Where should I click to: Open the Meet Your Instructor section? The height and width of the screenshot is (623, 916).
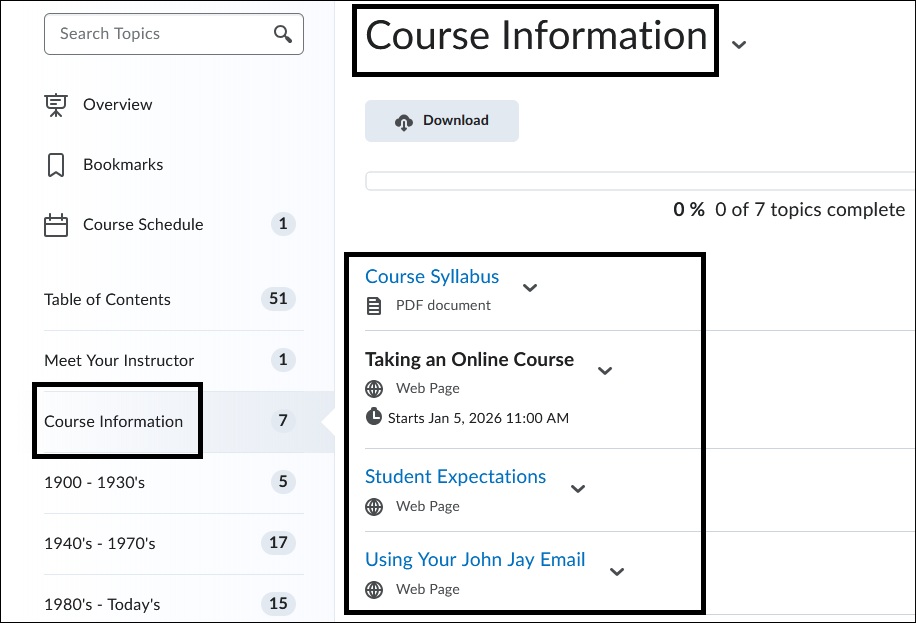coord(119,360)
